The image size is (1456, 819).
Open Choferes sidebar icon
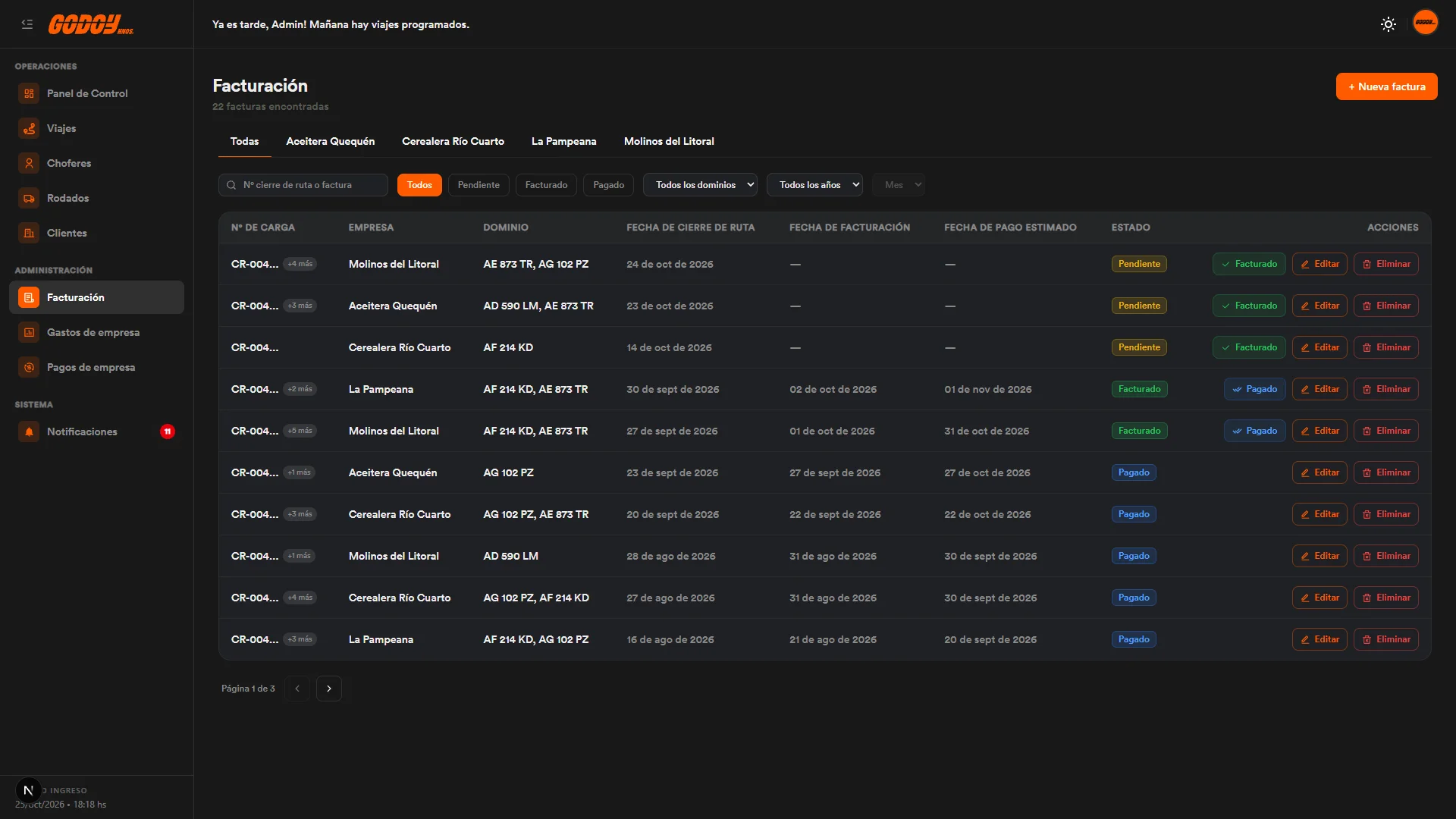[x=29, y=163]
